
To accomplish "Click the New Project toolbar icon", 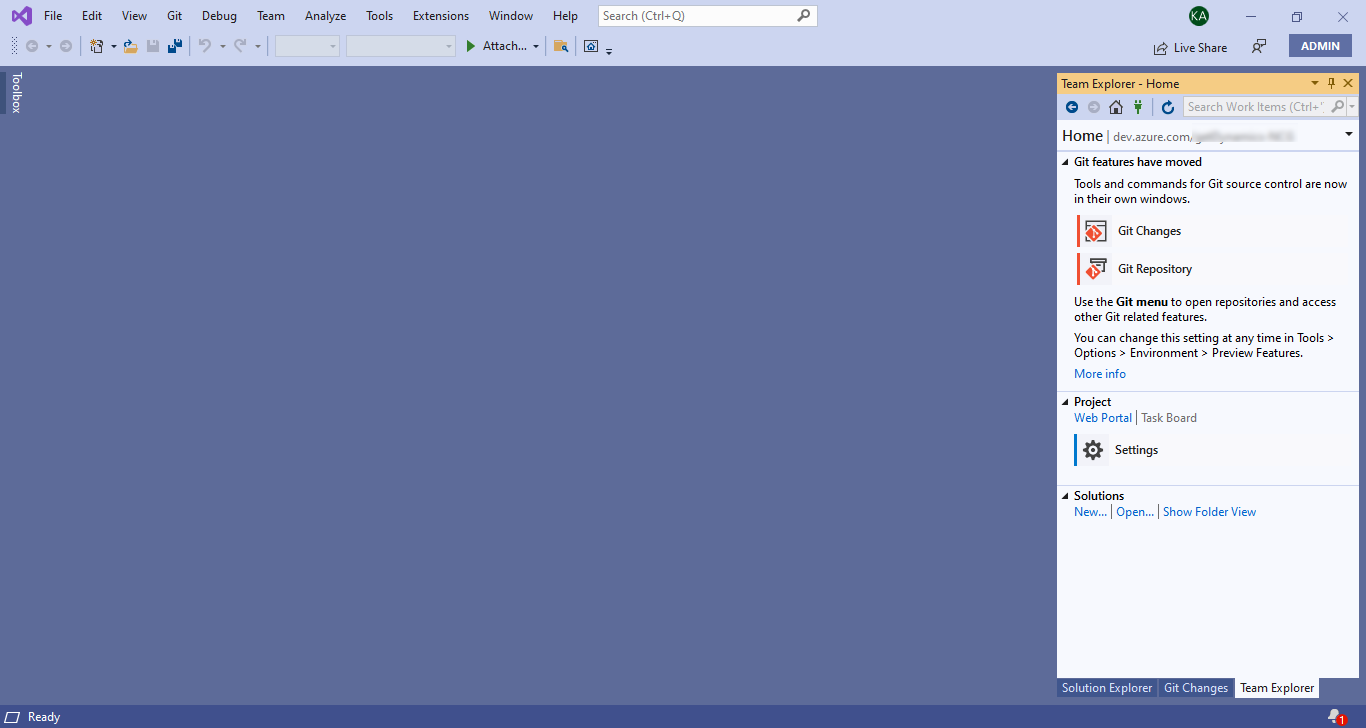I will (97, 46).
